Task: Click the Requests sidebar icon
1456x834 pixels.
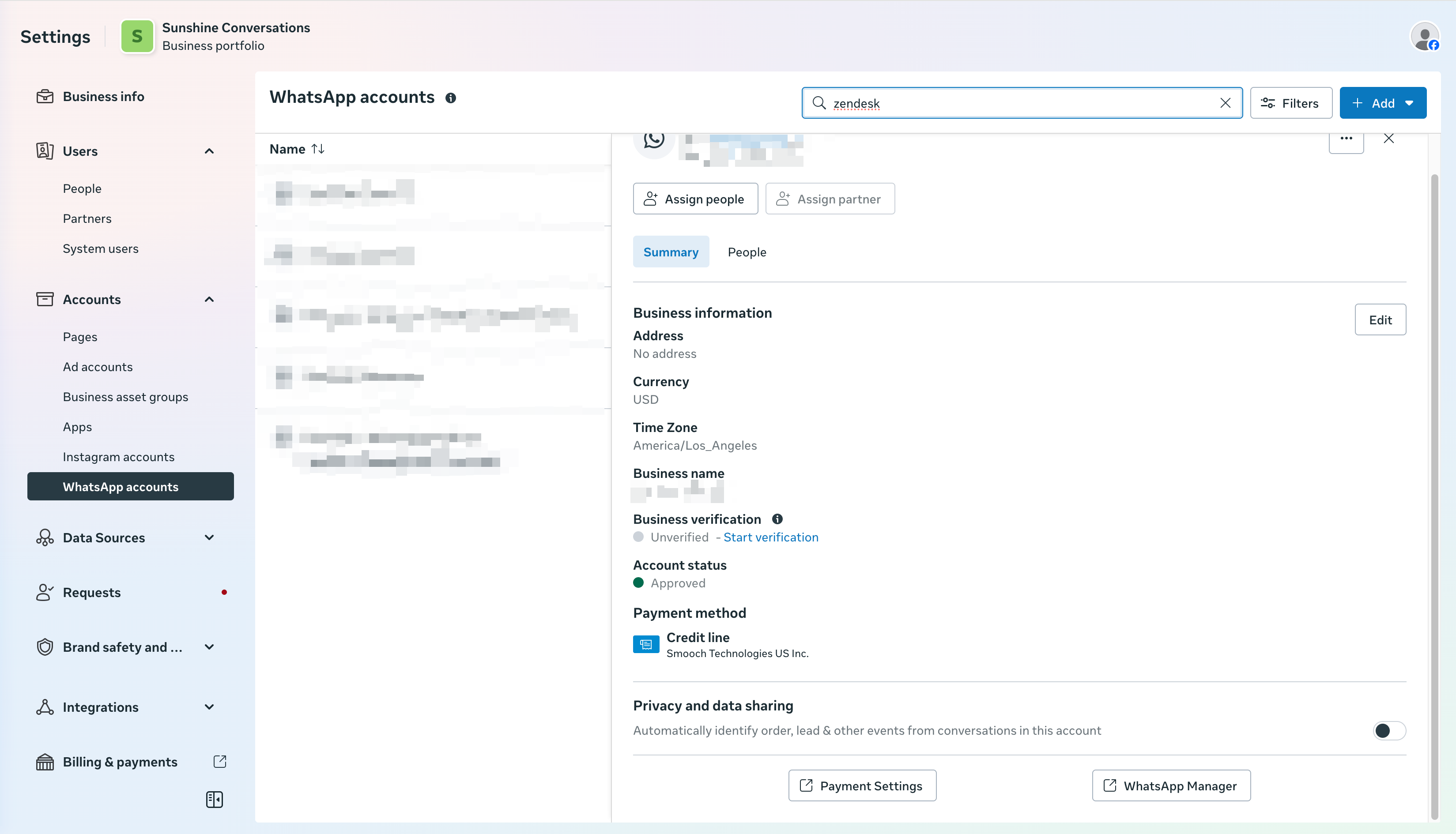Action: [45, 592]
